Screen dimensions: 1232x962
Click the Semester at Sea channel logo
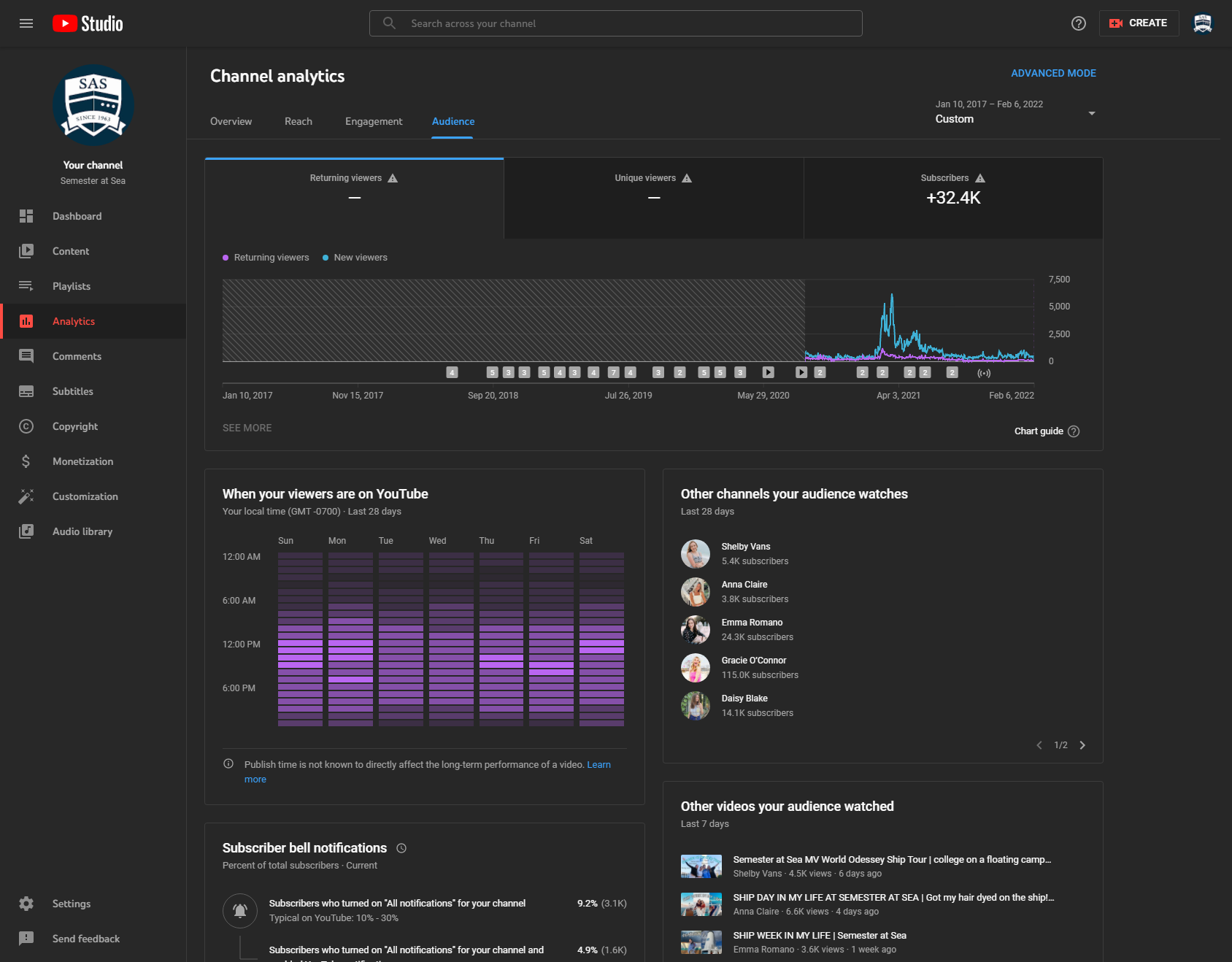coord(93,105)
